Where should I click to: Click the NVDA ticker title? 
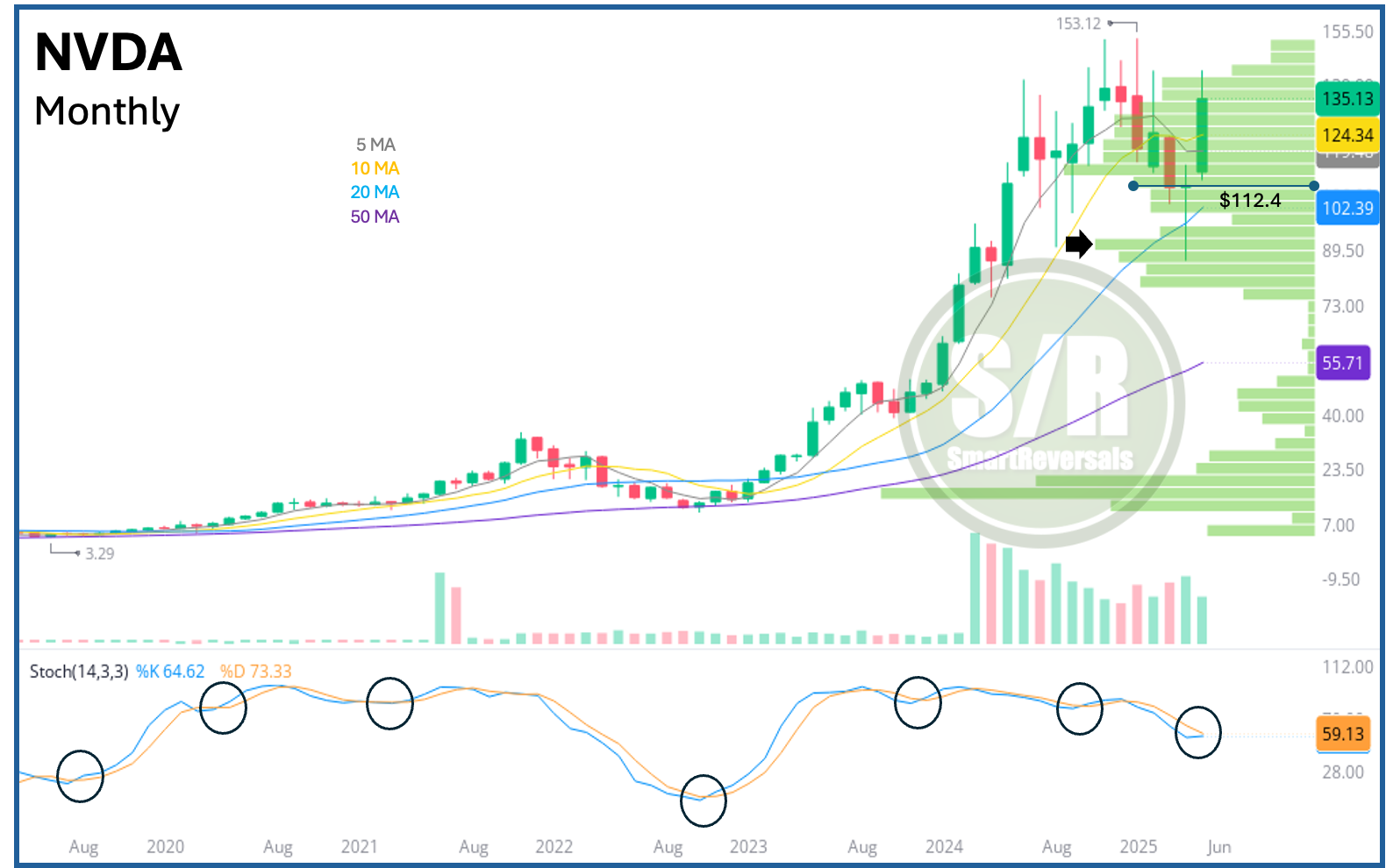point(108,53)
